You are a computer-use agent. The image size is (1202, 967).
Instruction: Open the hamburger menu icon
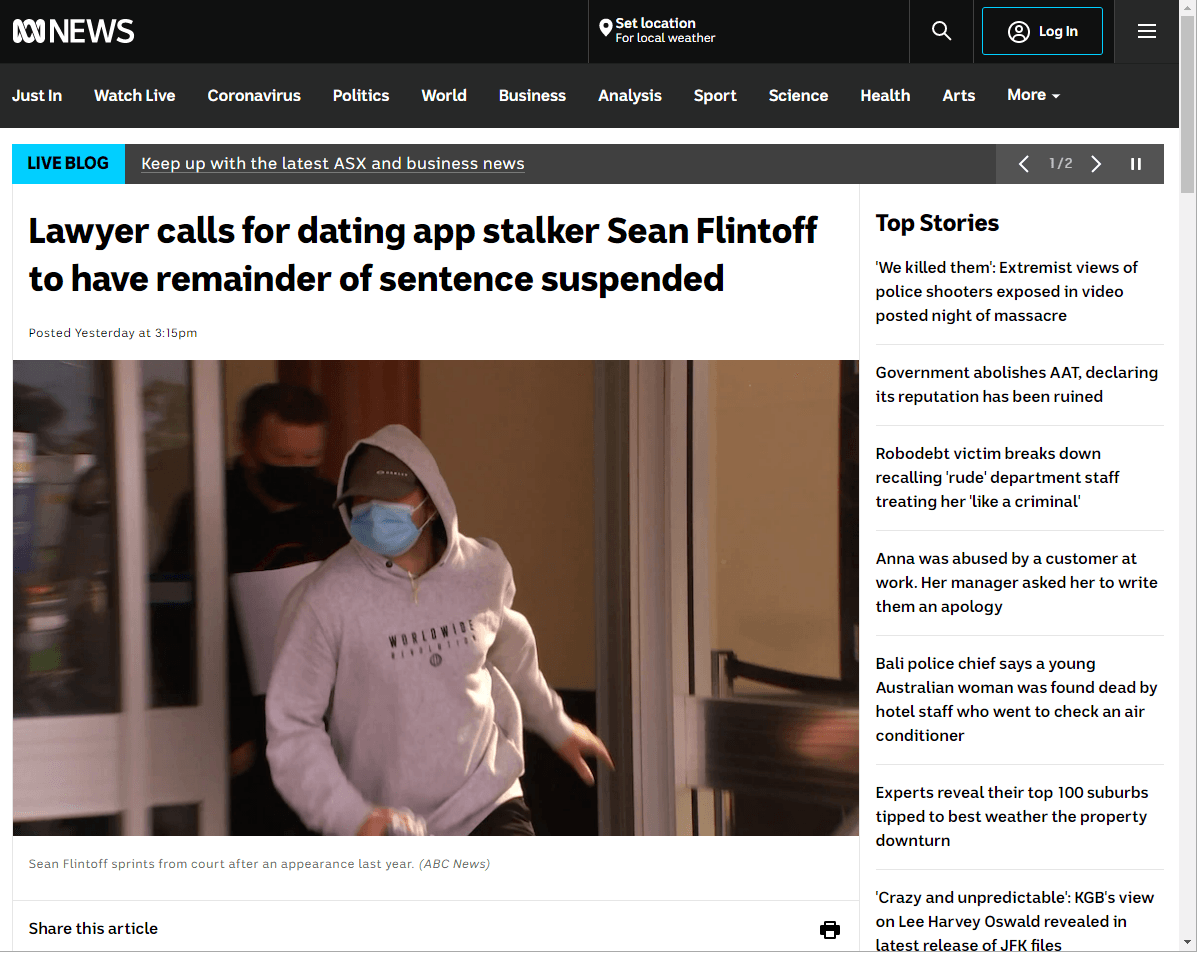[1147, 31]
